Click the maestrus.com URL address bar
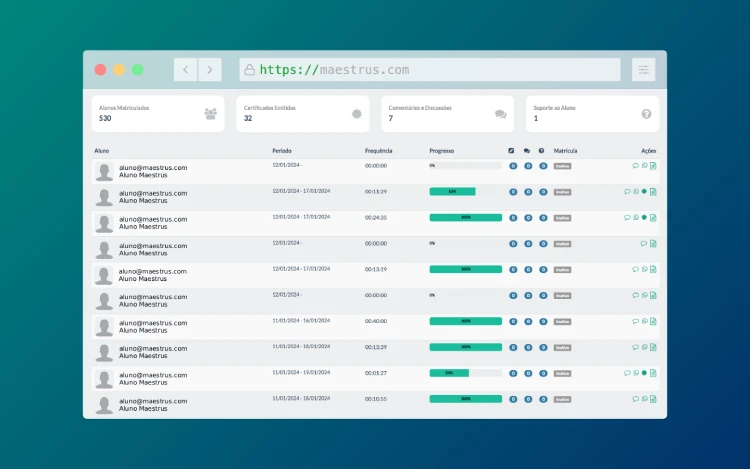The width and height of the screenshot is (750, 469). [x=430, y=70]
